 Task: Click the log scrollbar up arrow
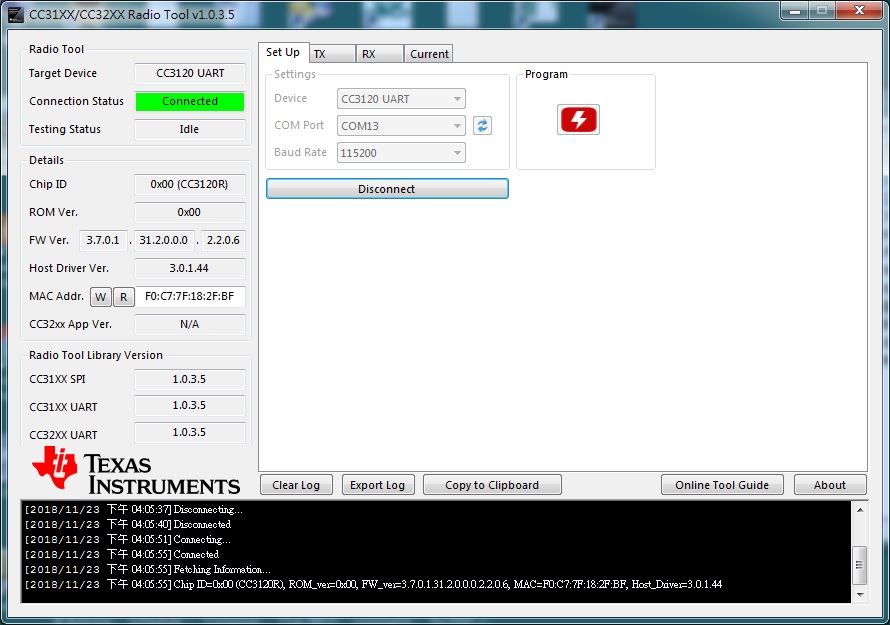click(860, 510)
